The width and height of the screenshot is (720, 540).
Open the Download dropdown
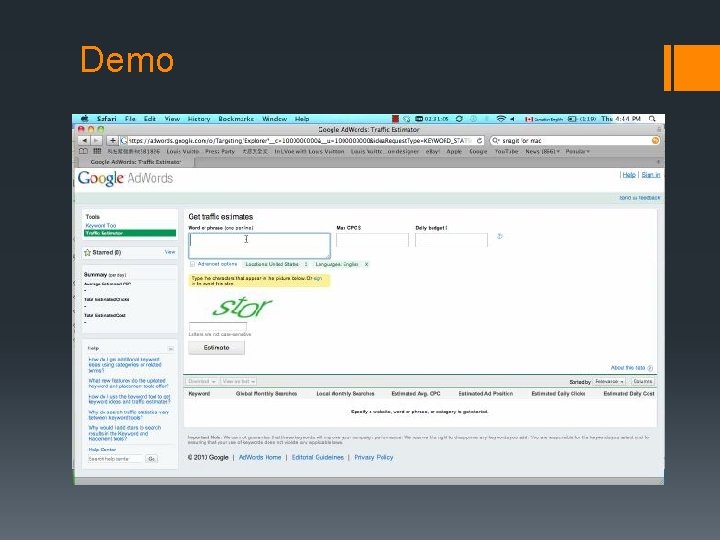point(201,381)
